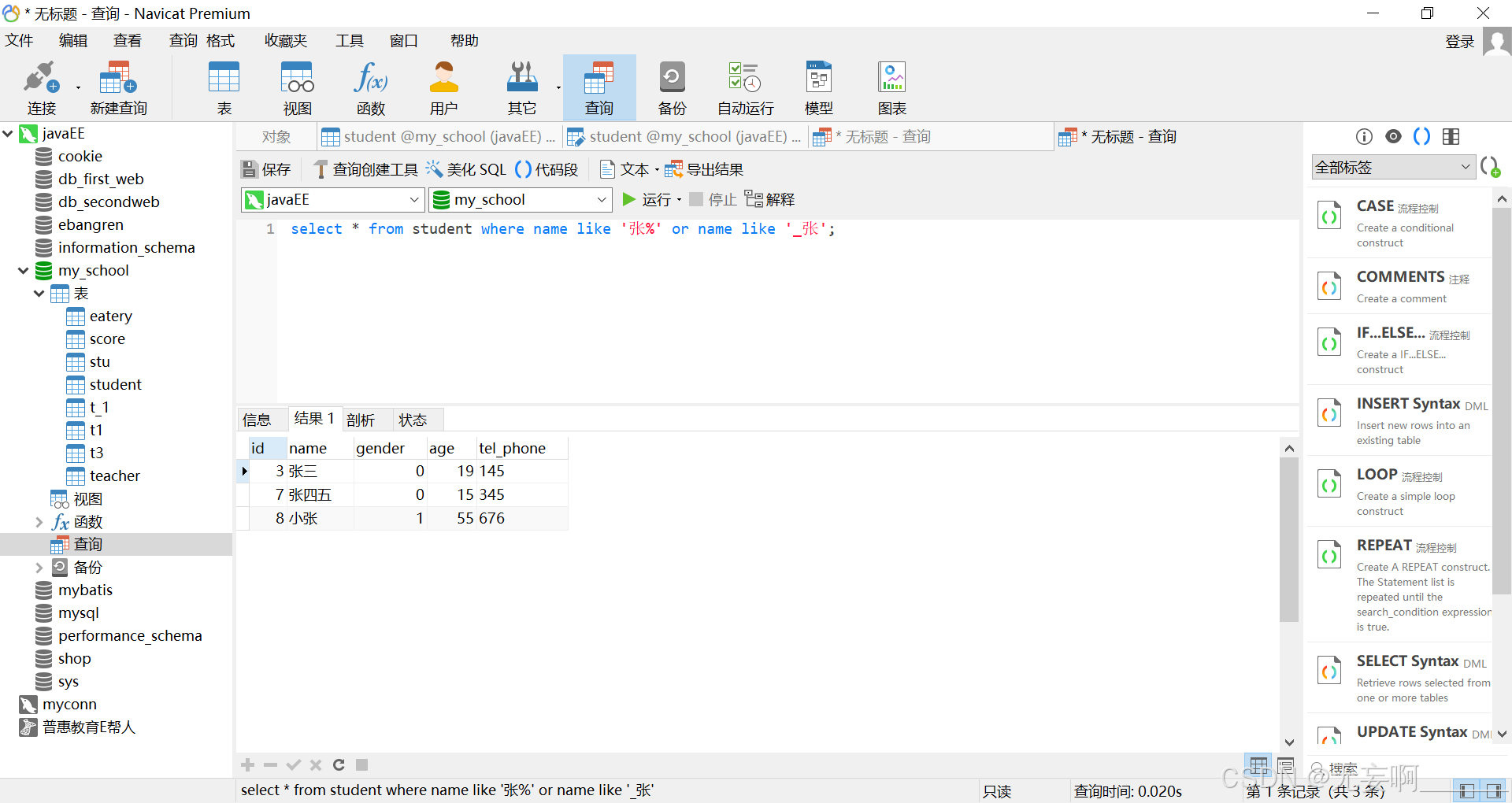Open the 表 tables toolbar icon
The image size is (1512, 803).
224,87
